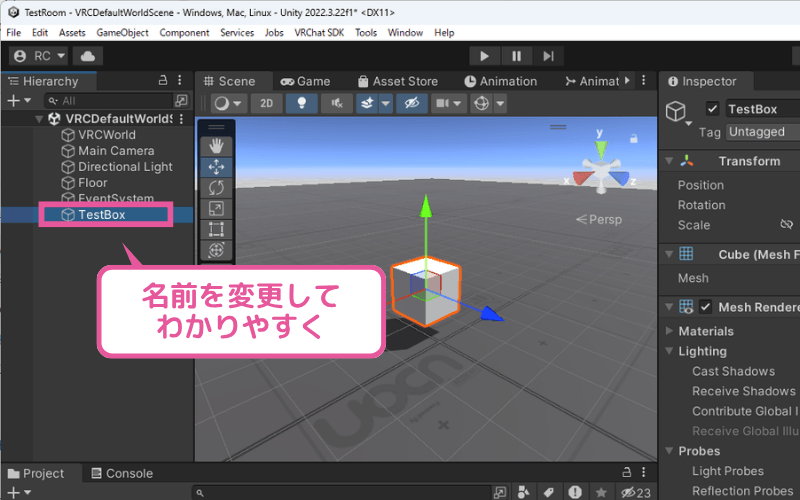The width and height of the screenshot is (800, 500).
Task: Open the Tag dropdown (Untagged)
Action: (763, 132)
